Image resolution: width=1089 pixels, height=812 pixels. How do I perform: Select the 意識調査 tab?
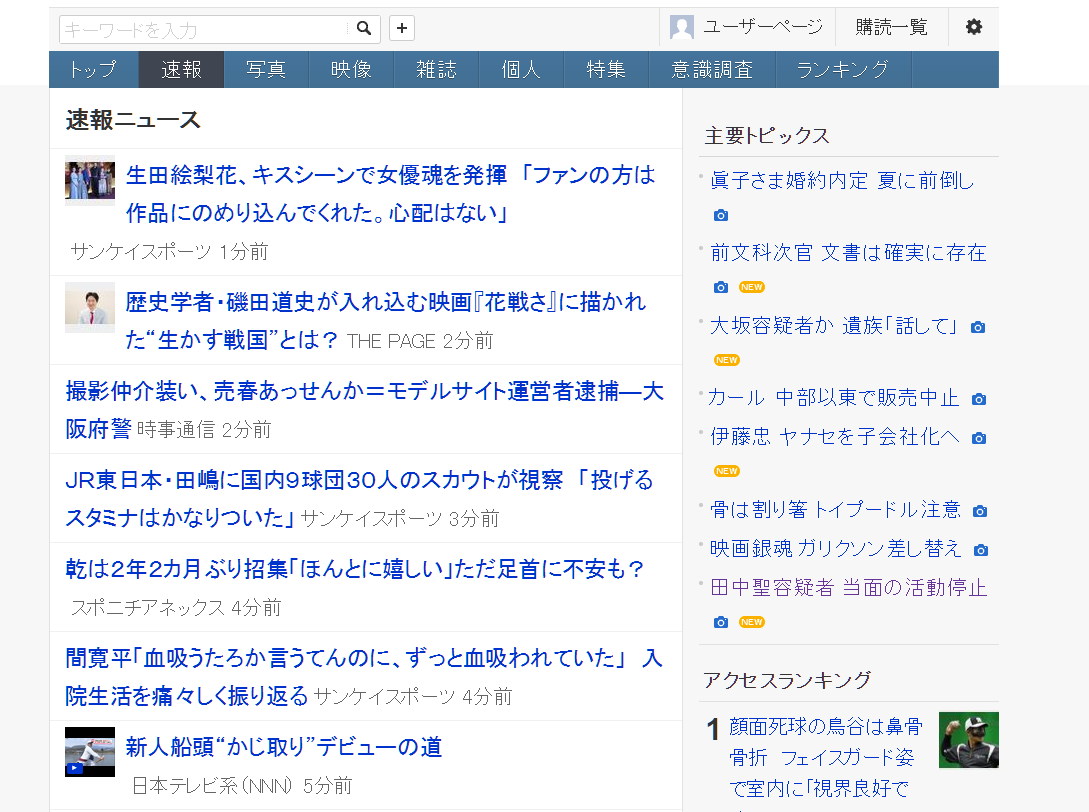pyautogui.click(x=711, y=70)
